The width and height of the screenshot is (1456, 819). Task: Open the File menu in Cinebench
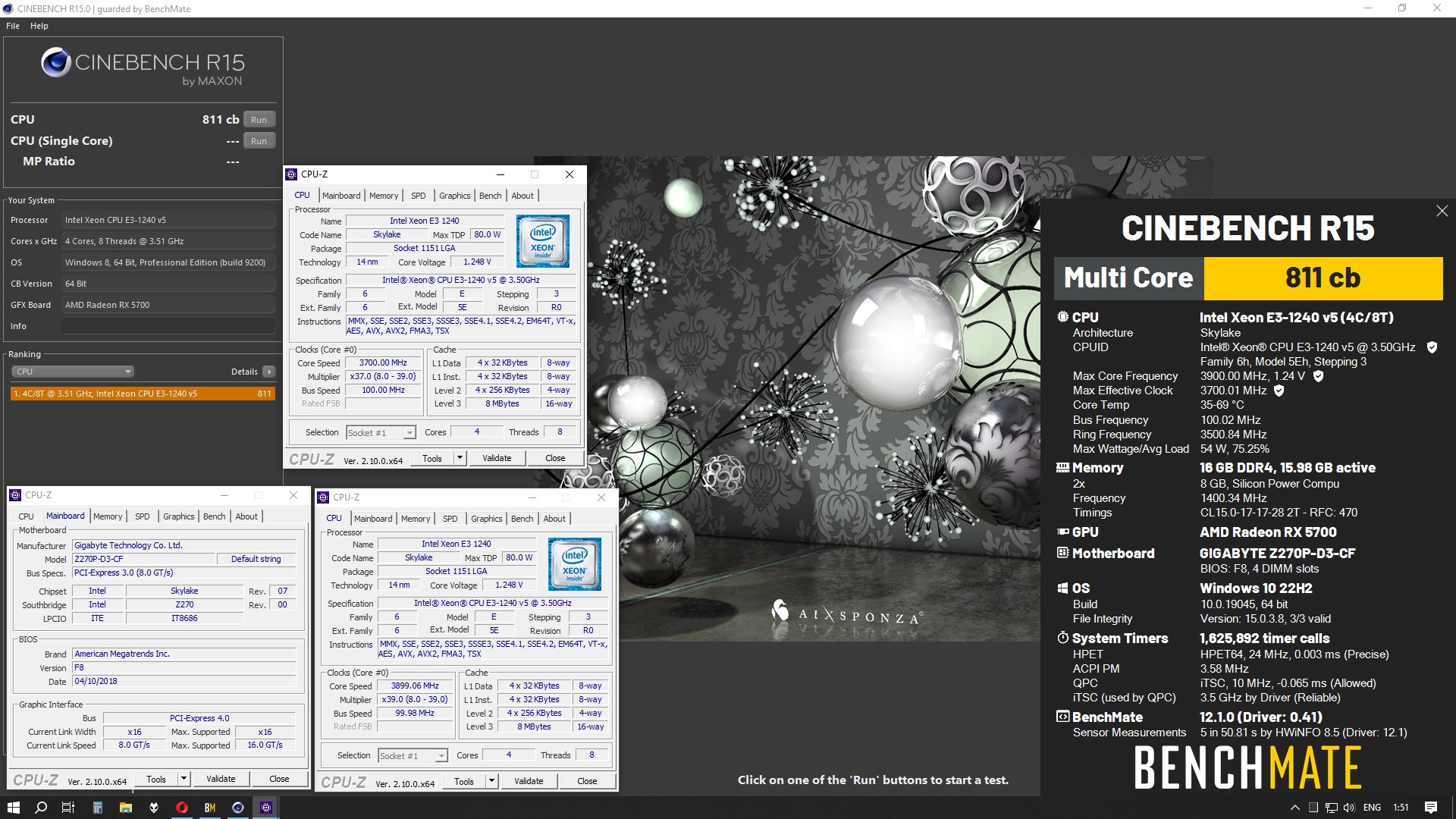click(13, 26)
